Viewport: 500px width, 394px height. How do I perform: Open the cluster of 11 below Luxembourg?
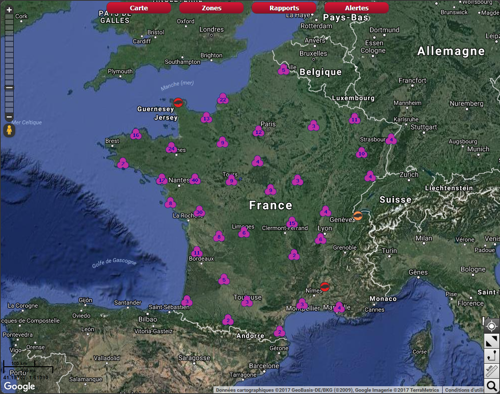click(x=355, y=118)
